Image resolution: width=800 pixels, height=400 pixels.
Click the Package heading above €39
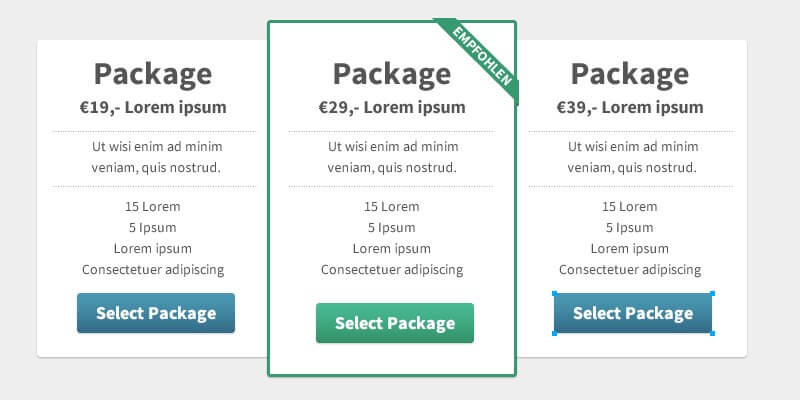pyautogui.click(x=630, y=74)
